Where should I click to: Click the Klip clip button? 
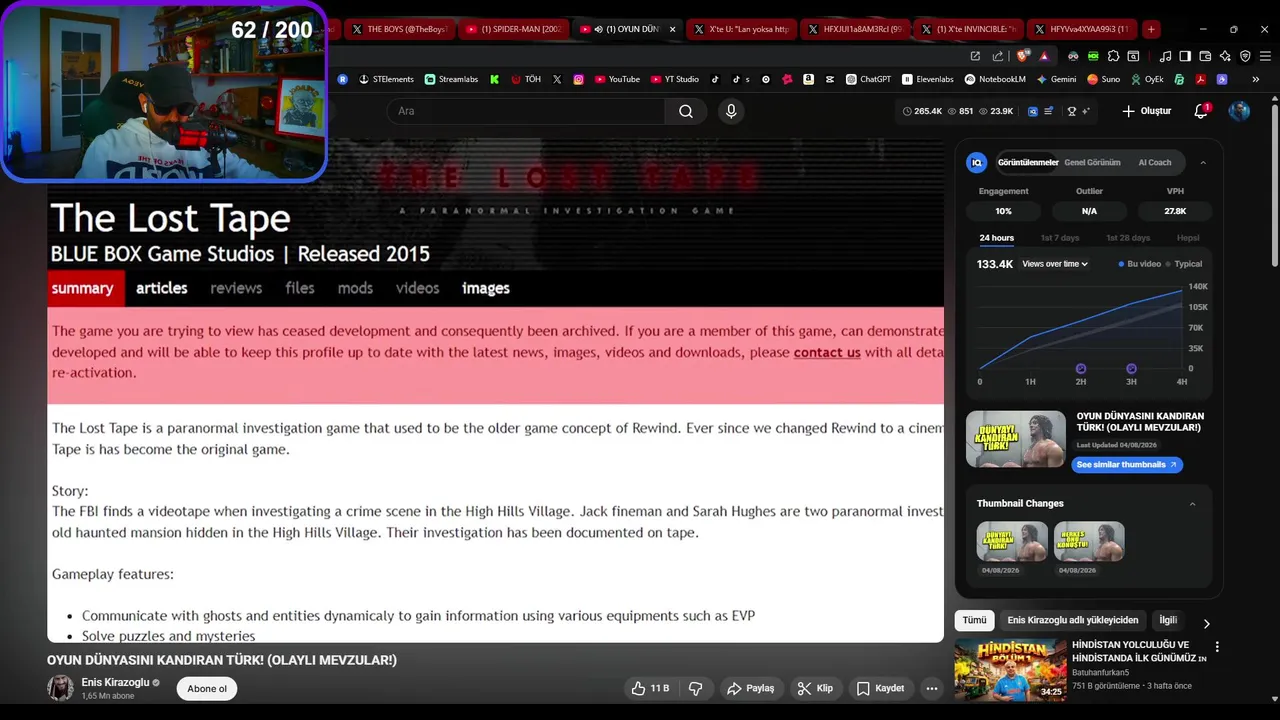pyautogui.click(x=815, y=688)
